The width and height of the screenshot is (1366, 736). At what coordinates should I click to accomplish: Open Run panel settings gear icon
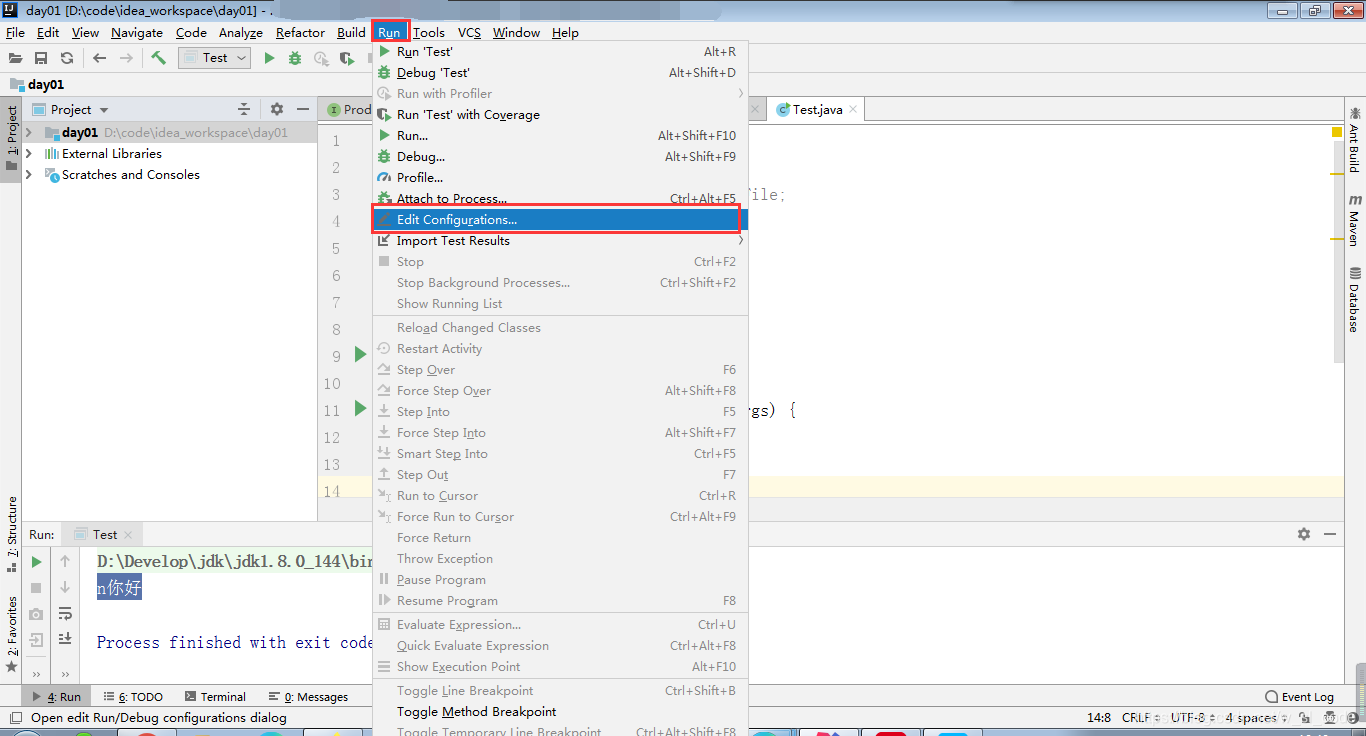[x=1304, y=534]
